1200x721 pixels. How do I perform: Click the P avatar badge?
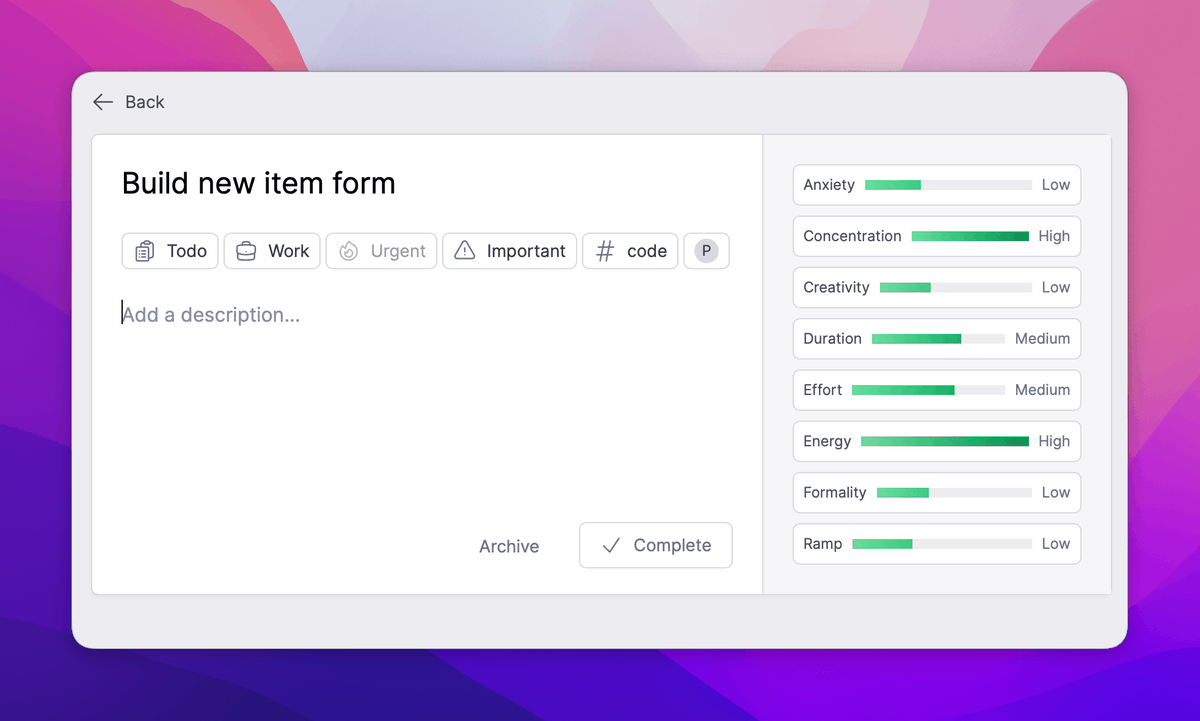pos(707,251)
